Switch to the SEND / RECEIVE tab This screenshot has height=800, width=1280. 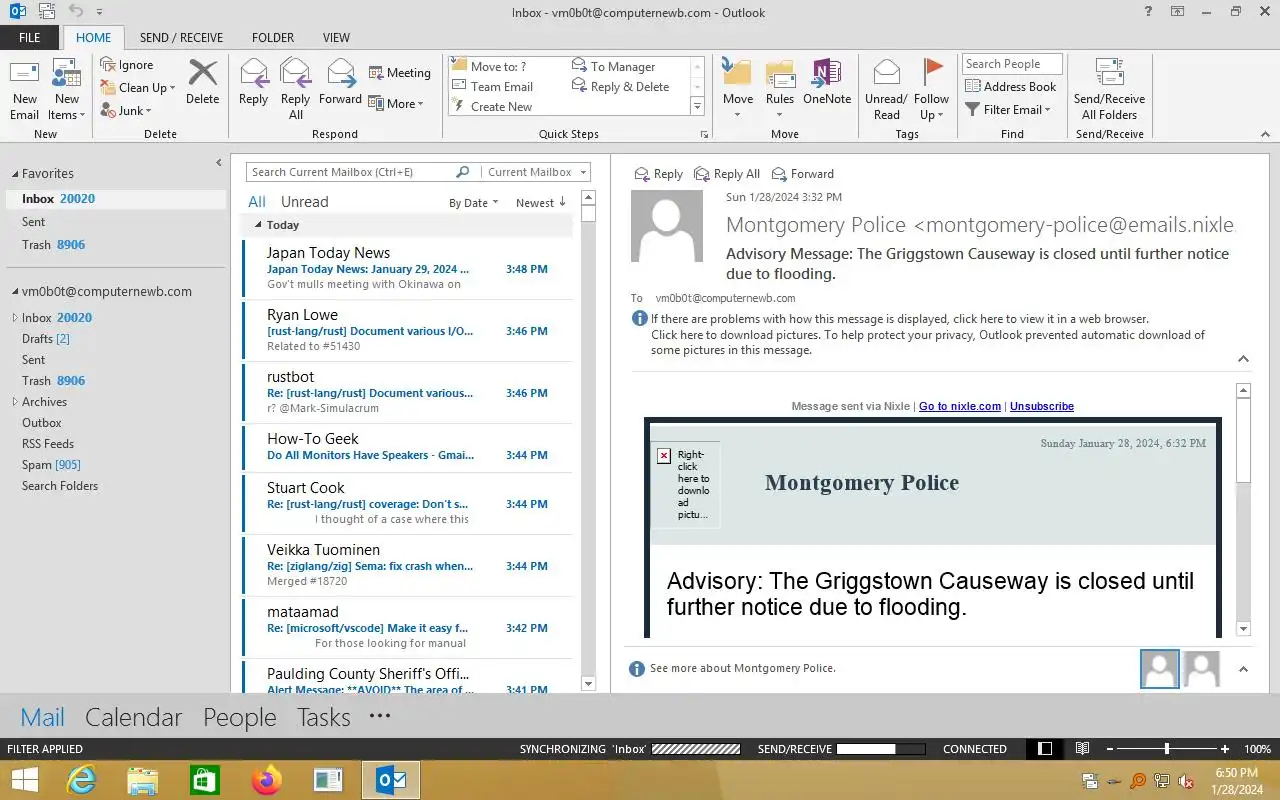pyautogui.click(x=181, y=38)
